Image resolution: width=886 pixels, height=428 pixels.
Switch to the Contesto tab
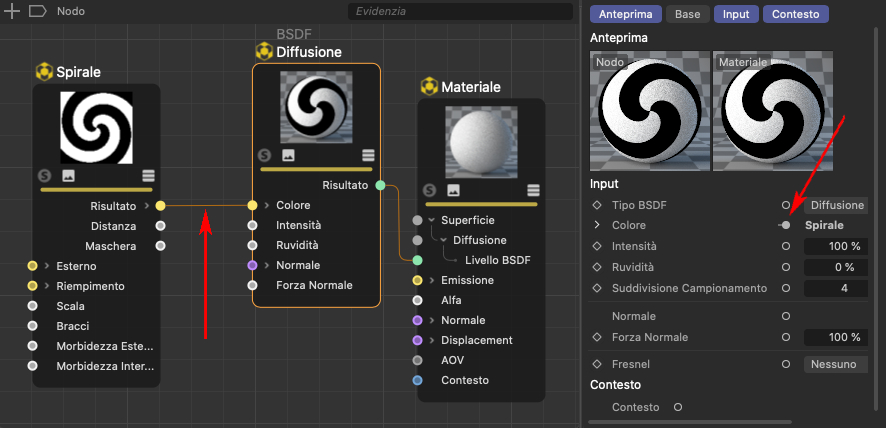pyautogui.click(x=796, y=14)
